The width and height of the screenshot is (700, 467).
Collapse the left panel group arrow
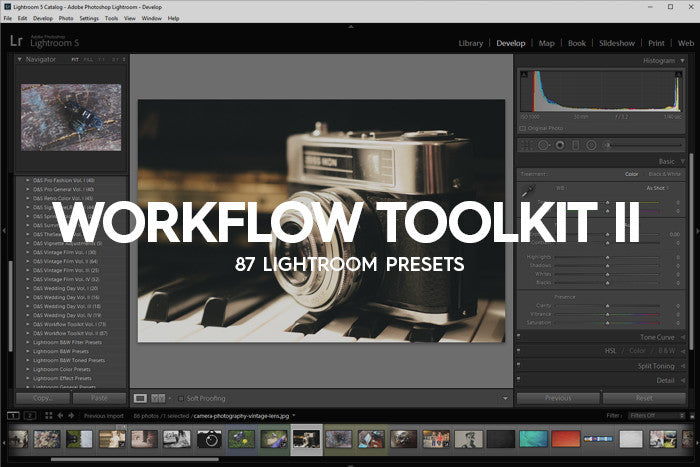pyautogui.click(x=4, y=231)
